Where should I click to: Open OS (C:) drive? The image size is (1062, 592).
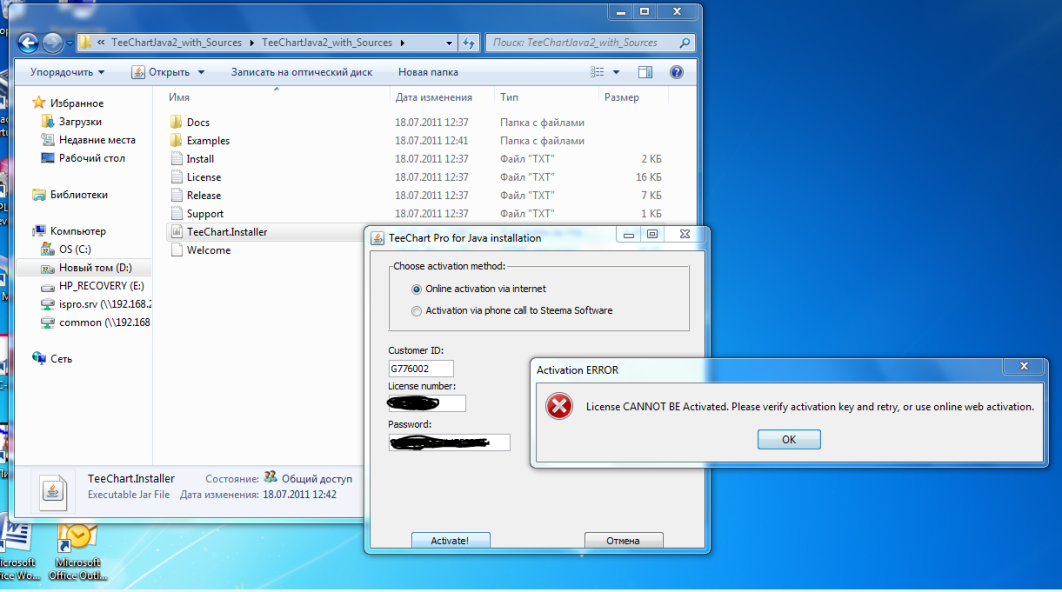(x=75, y=249)
